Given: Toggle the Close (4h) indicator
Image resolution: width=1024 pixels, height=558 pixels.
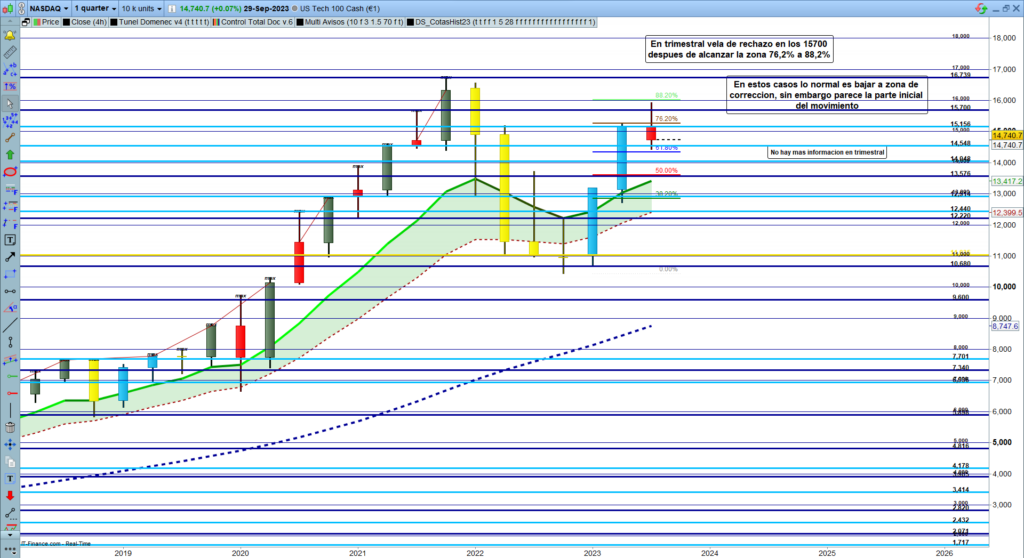Looking at the screenshot, I should click(x=86, y=21).
